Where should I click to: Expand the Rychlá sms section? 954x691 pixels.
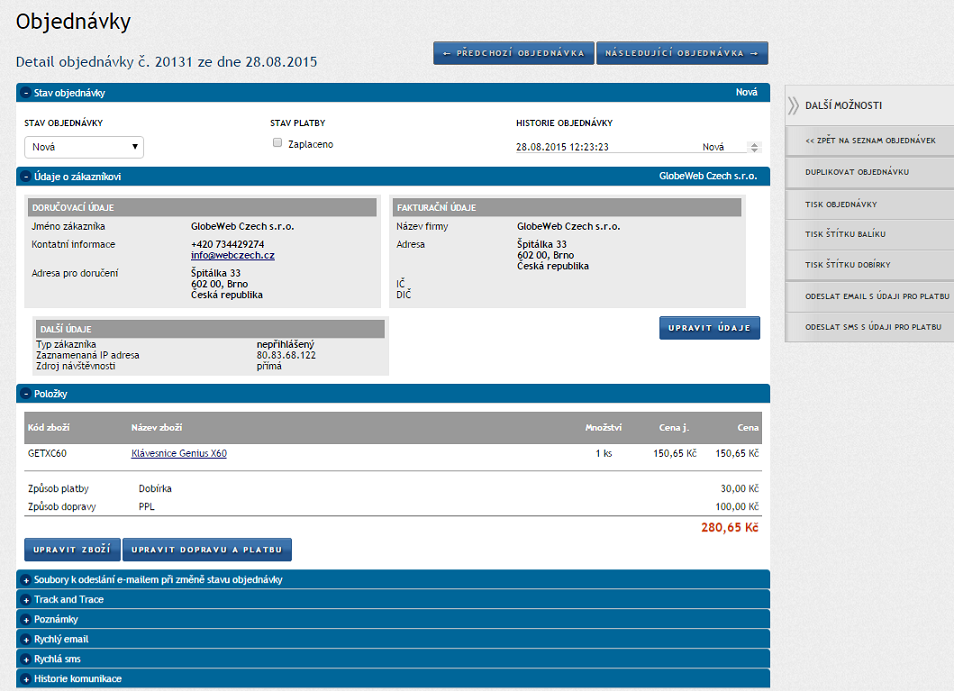tap(26, 660)
